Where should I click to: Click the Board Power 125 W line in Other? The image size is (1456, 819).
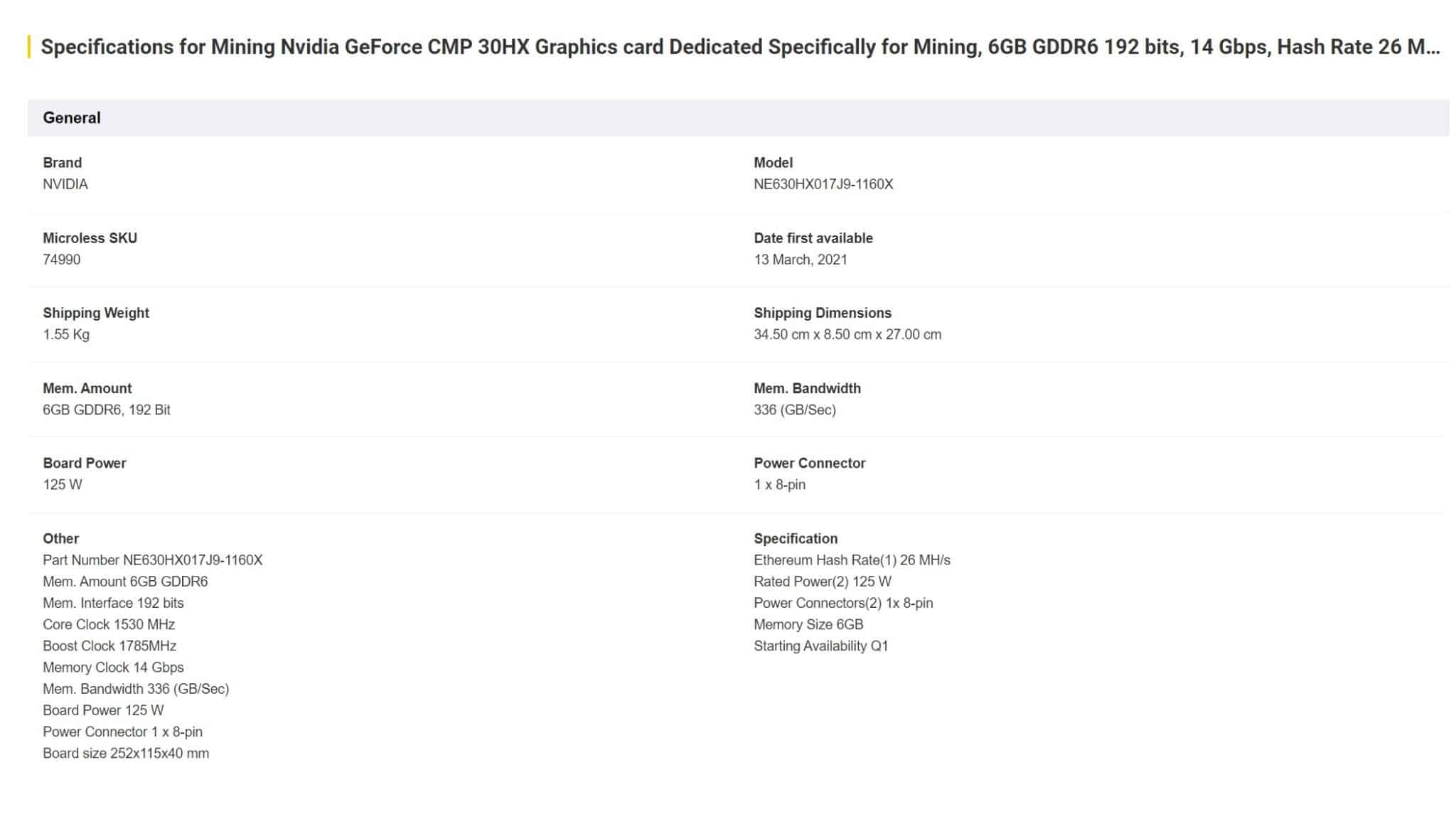(x=103, y=710)
